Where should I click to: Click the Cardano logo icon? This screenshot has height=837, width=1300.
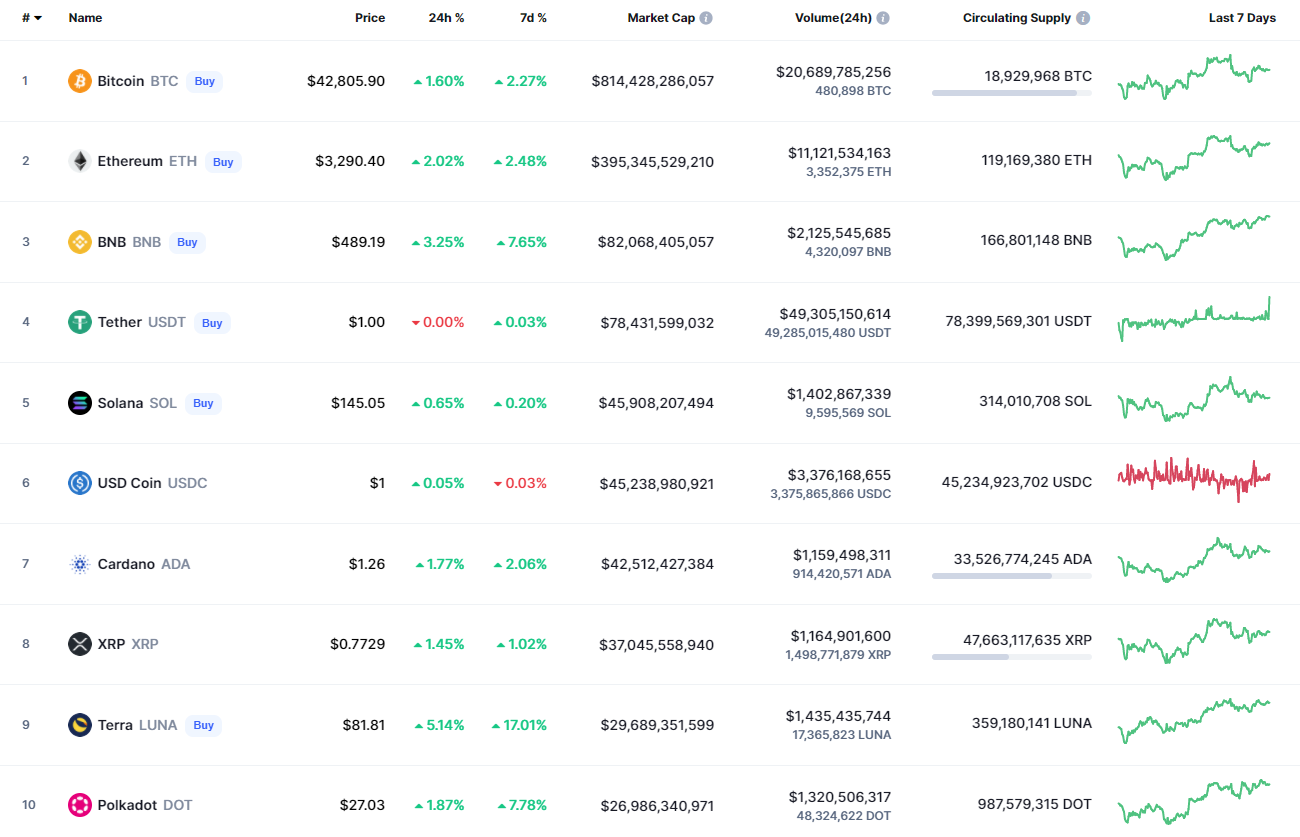tap(80, 564)
